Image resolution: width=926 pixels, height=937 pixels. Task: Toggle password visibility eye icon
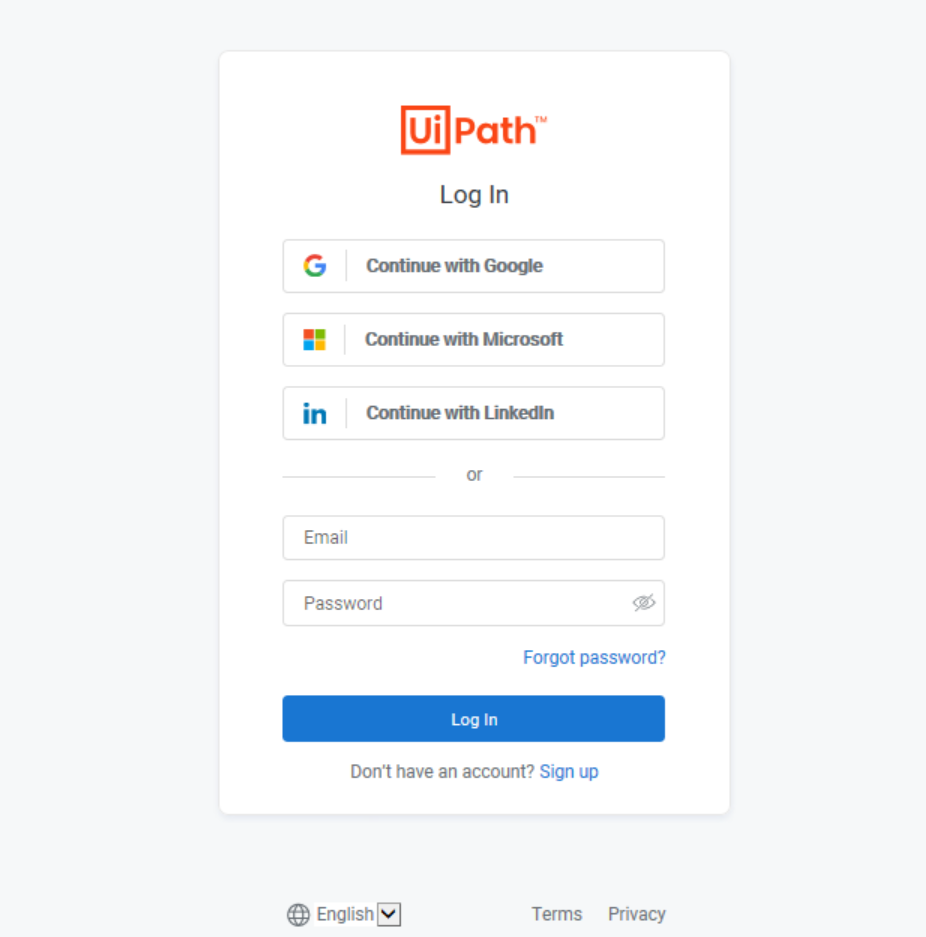(644, 603)
